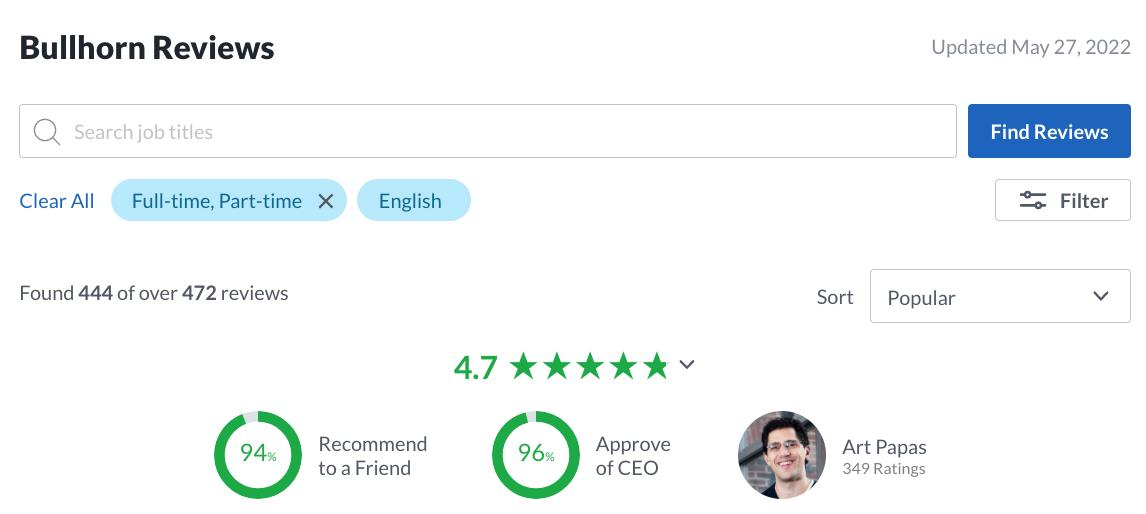Click the five green stars rating
Viewport: 1146px width, 514px height.
coord(589,366)
